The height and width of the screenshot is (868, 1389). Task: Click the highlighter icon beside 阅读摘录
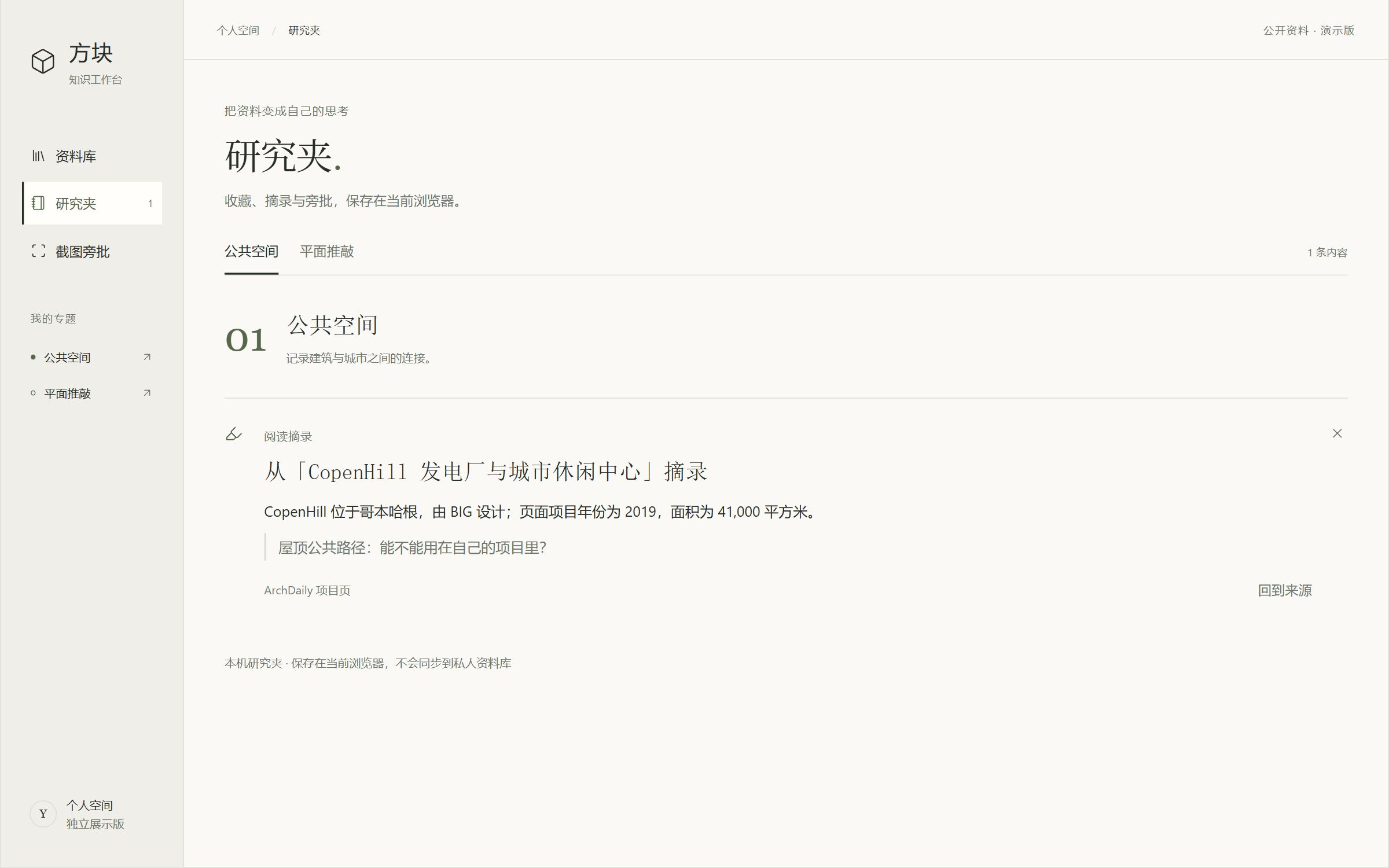pyautogui.click(x=234, y=434)
